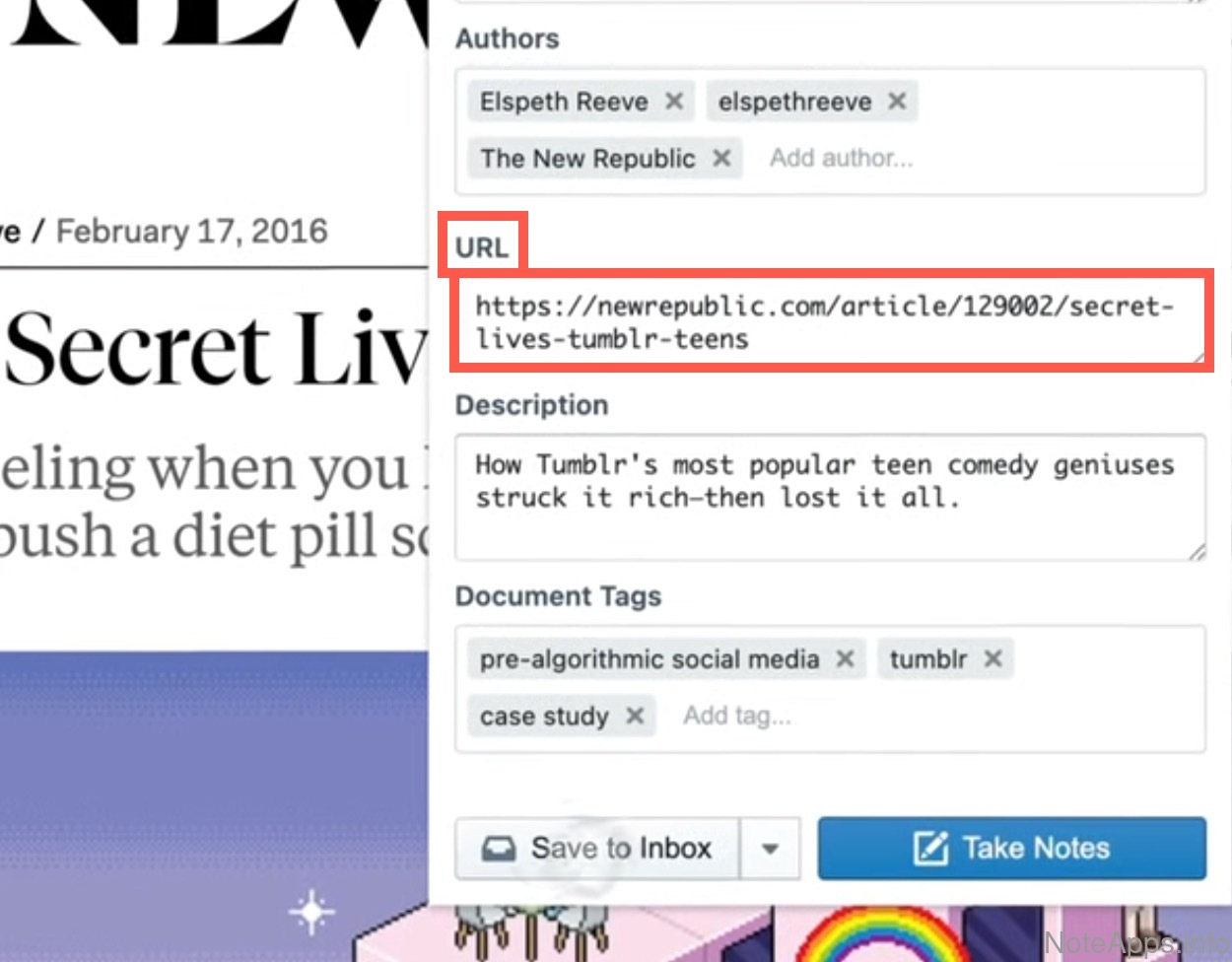Click the Take Notes button

point(1012,848)
